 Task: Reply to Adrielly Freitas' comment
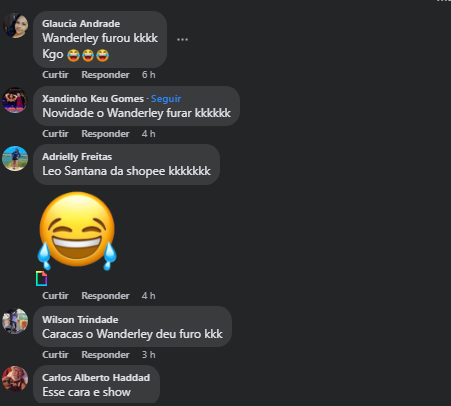pyautogui.click(x=105, y=296)
